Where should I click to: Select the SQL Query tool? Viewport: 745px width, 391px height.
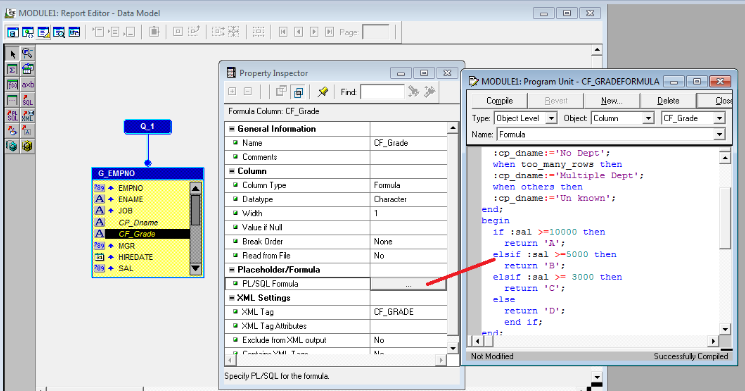28,100
